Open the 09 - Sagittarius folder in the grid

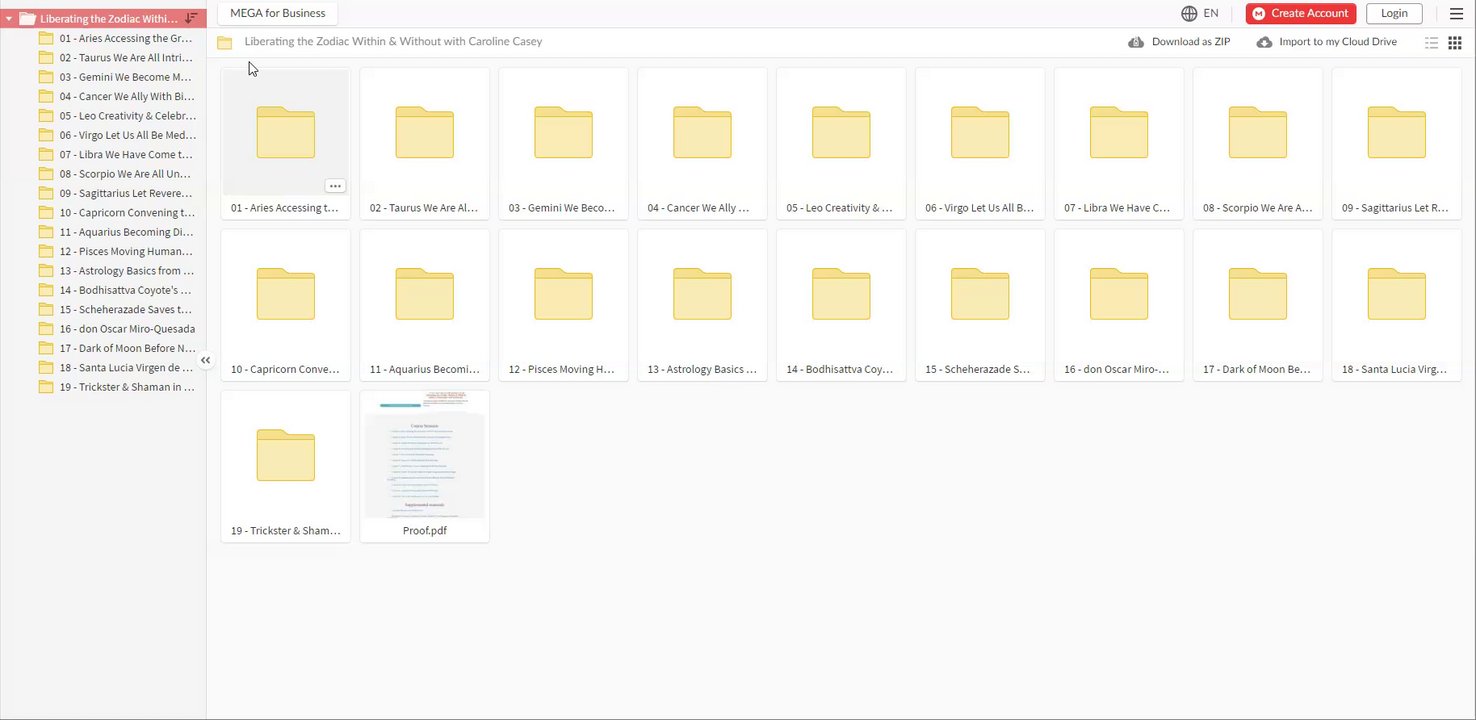pos(1397,143)
